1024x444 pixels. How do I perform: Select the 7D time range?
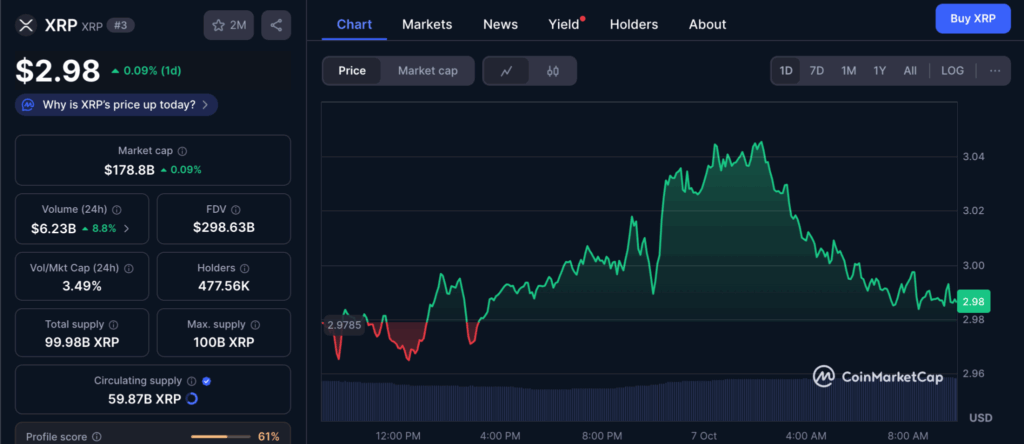tap(816, 71)
